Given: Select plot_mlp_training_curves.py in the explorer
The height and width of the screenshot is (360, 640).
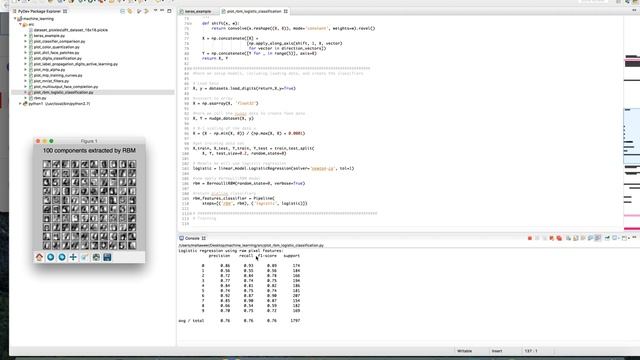Looking at the screenshot, I should coord(58,76).
